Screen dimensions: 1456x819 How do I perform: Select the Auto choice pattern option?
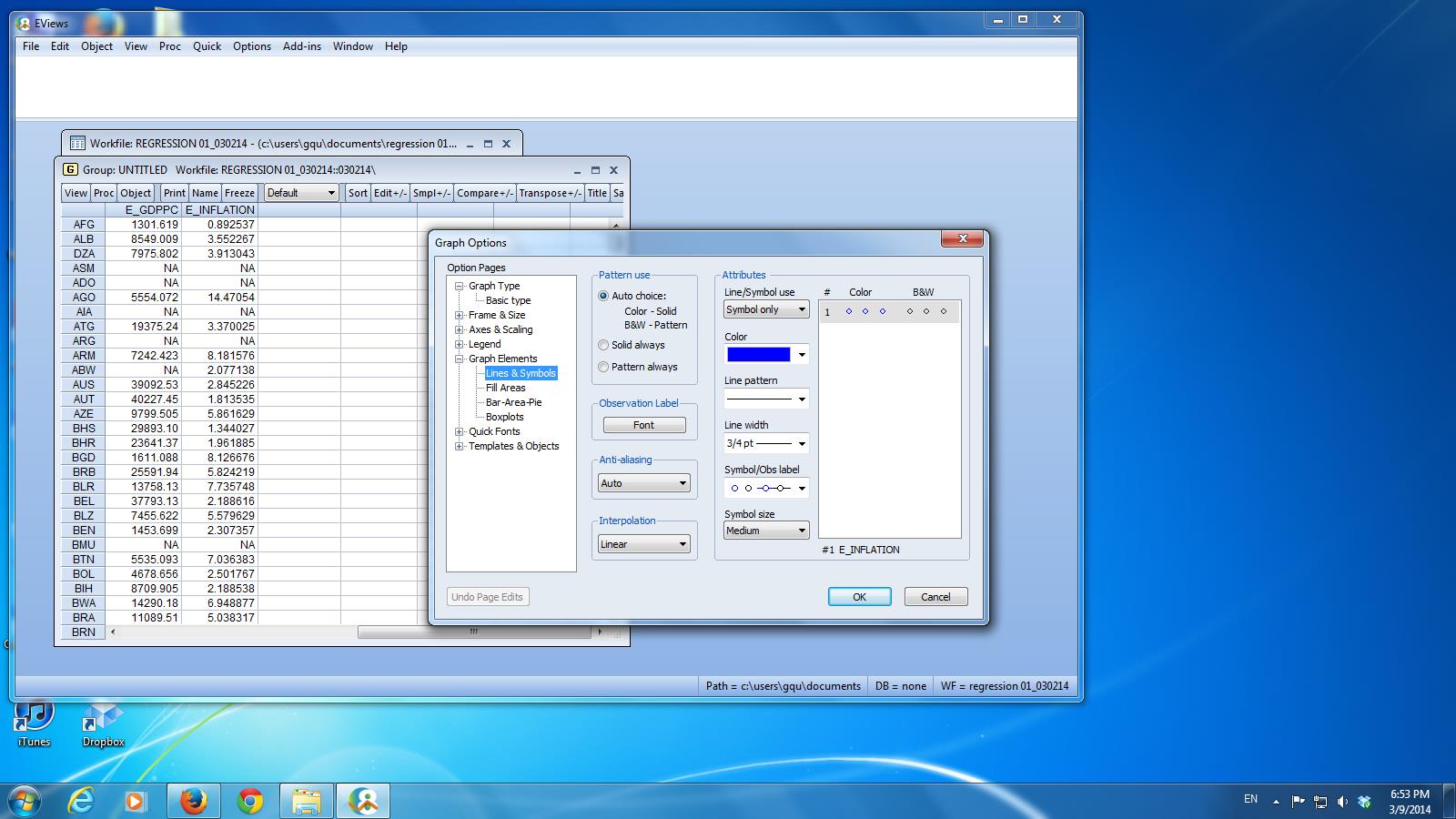point(603,296)
